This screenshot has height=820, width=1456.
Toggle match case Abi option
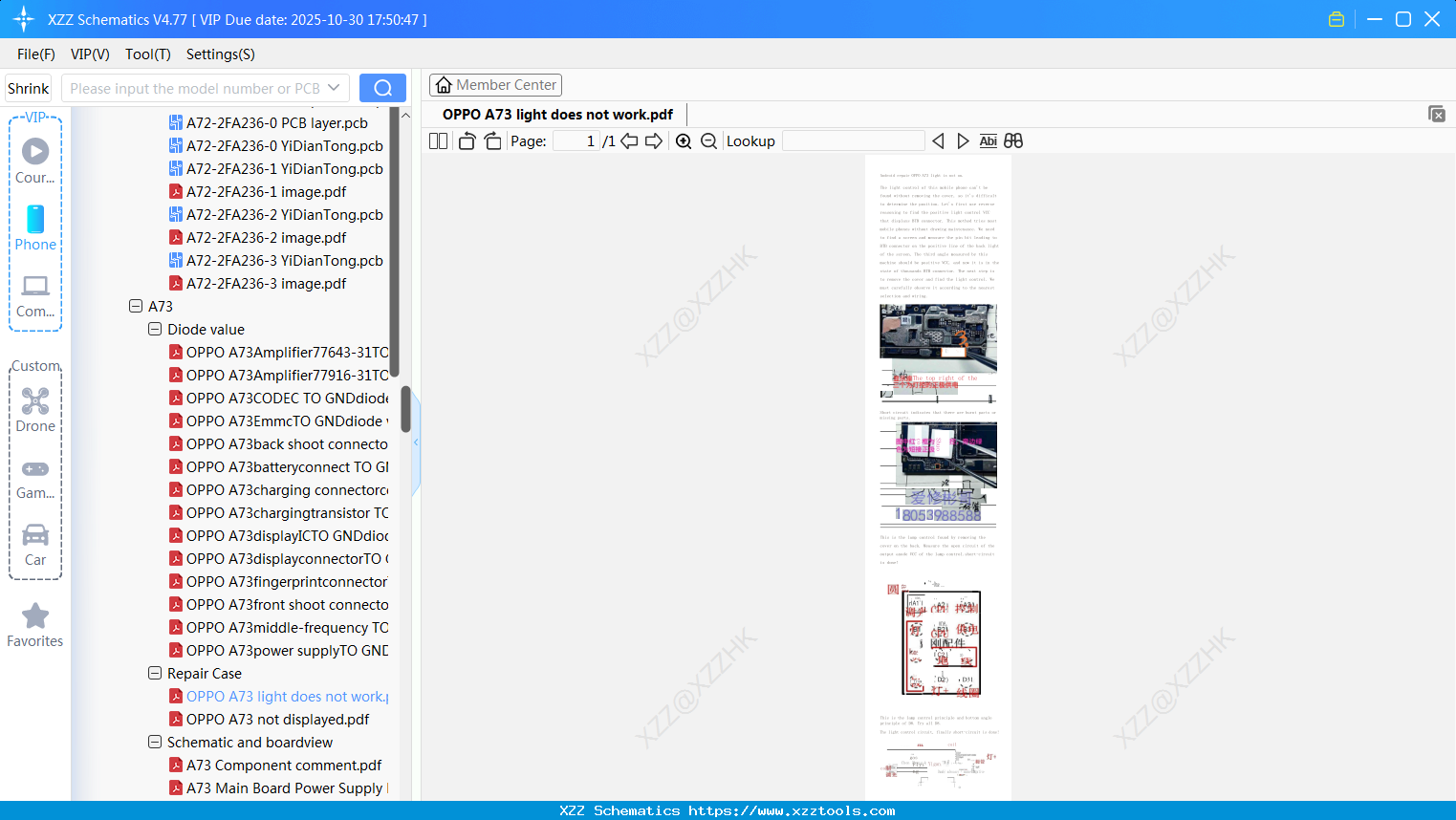989,140
